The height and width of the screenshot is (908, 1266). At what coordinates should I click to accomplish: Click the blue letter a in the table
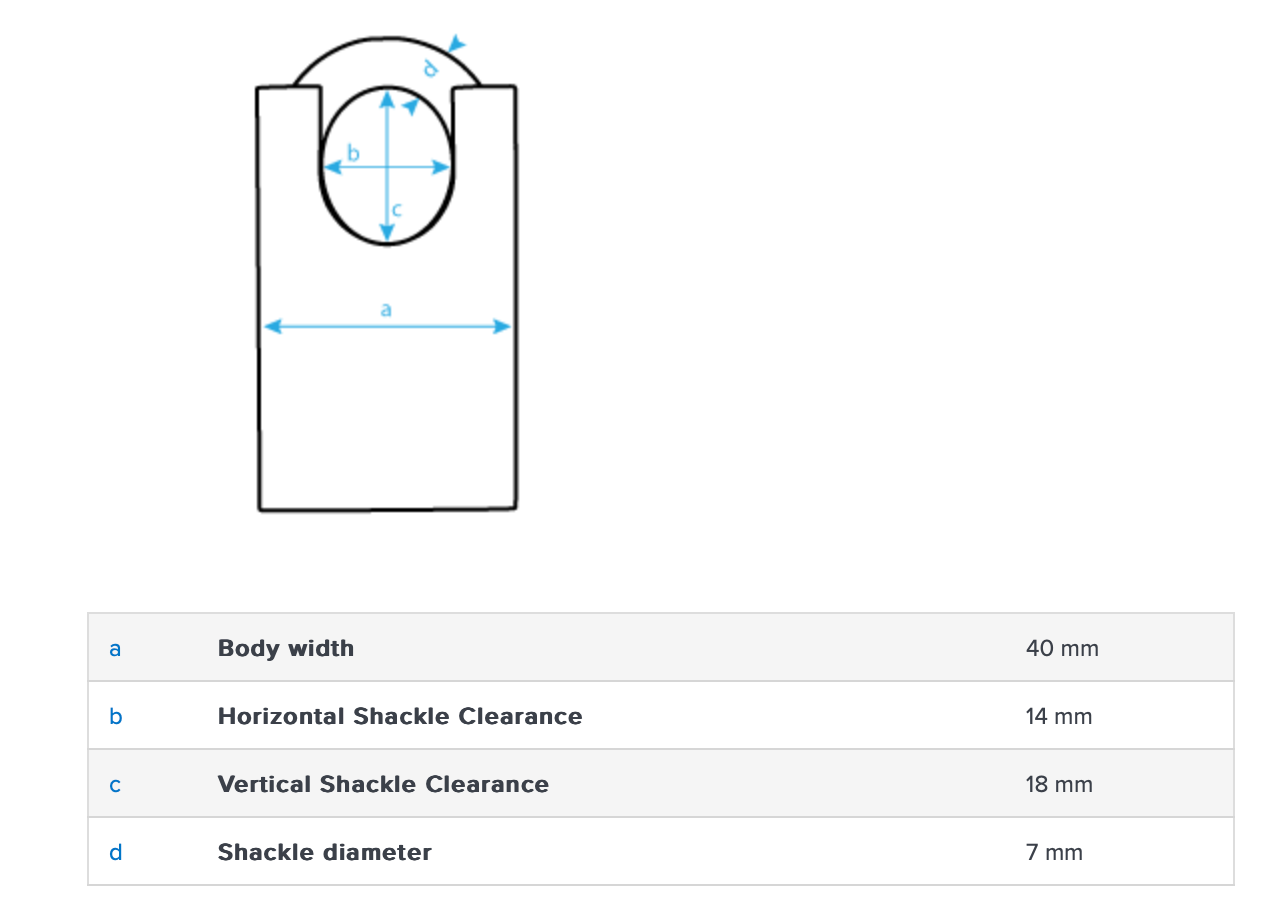(x=115, y=649)
